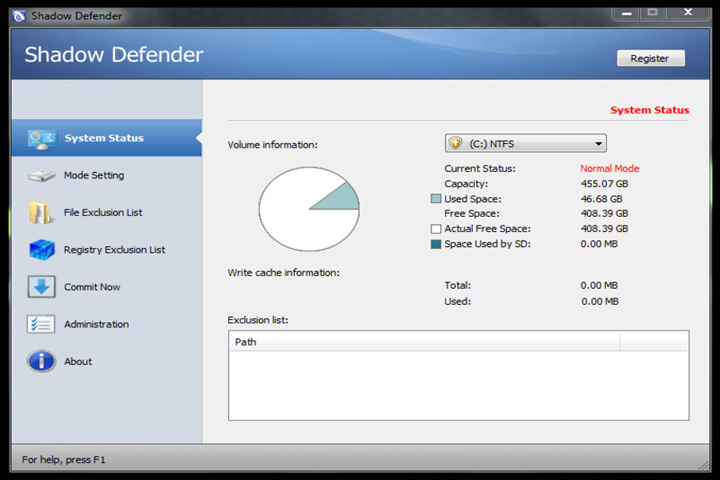The height and width of the screenshot is (480, 720).
Task: Click the About info icon
Action: (x=41, y=361)
